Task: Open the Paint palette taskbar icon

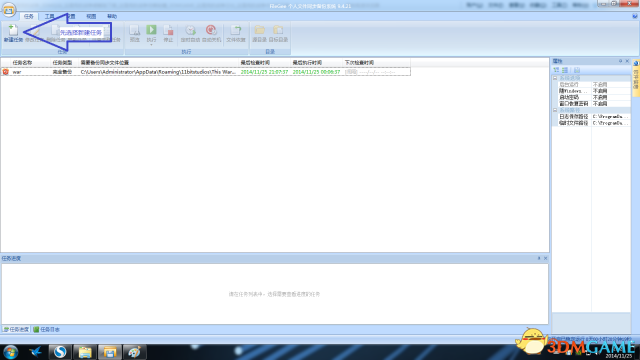Action: [135, 352]
